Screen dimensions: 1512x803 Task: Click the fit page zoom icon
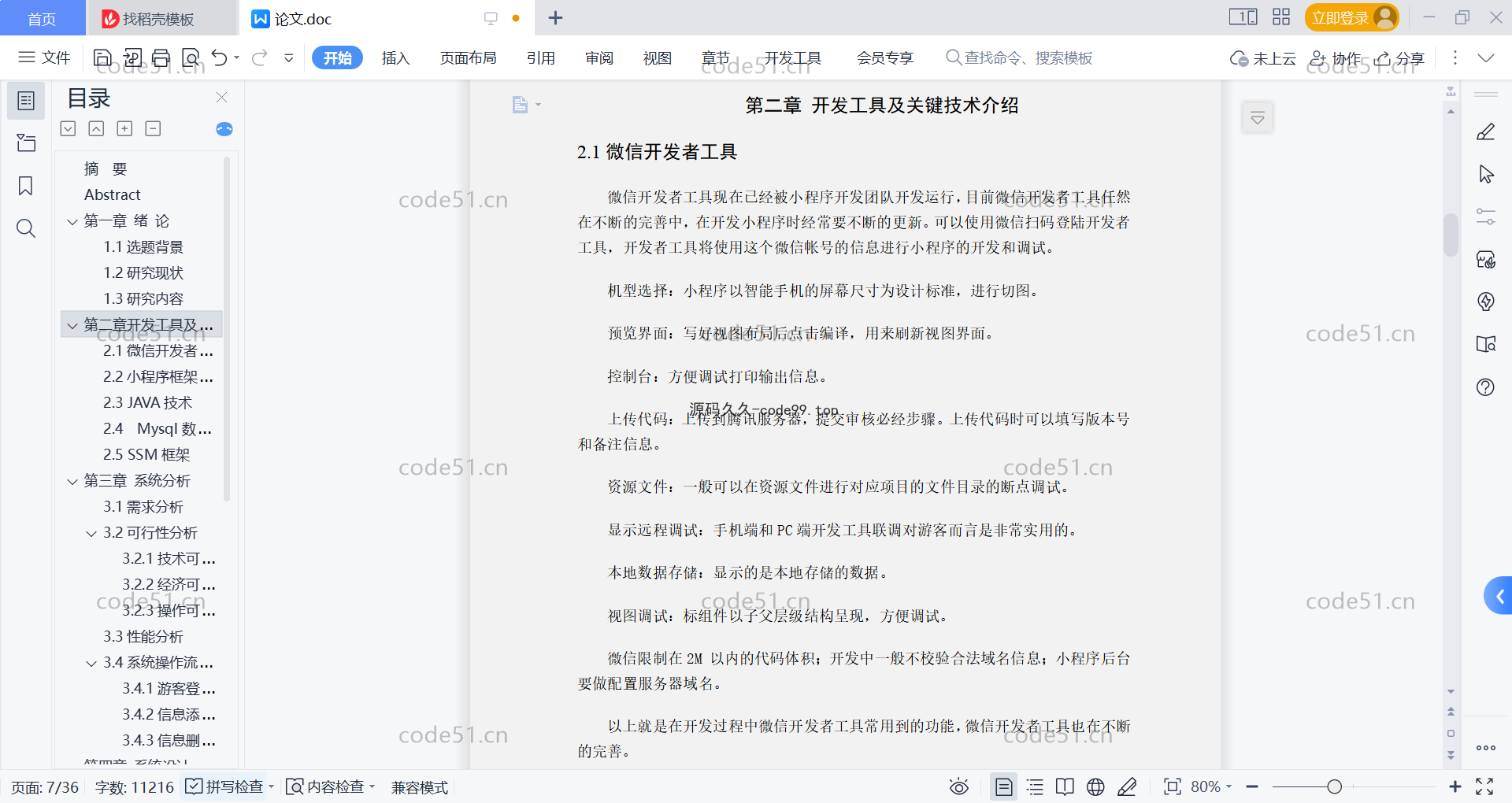1172,786
